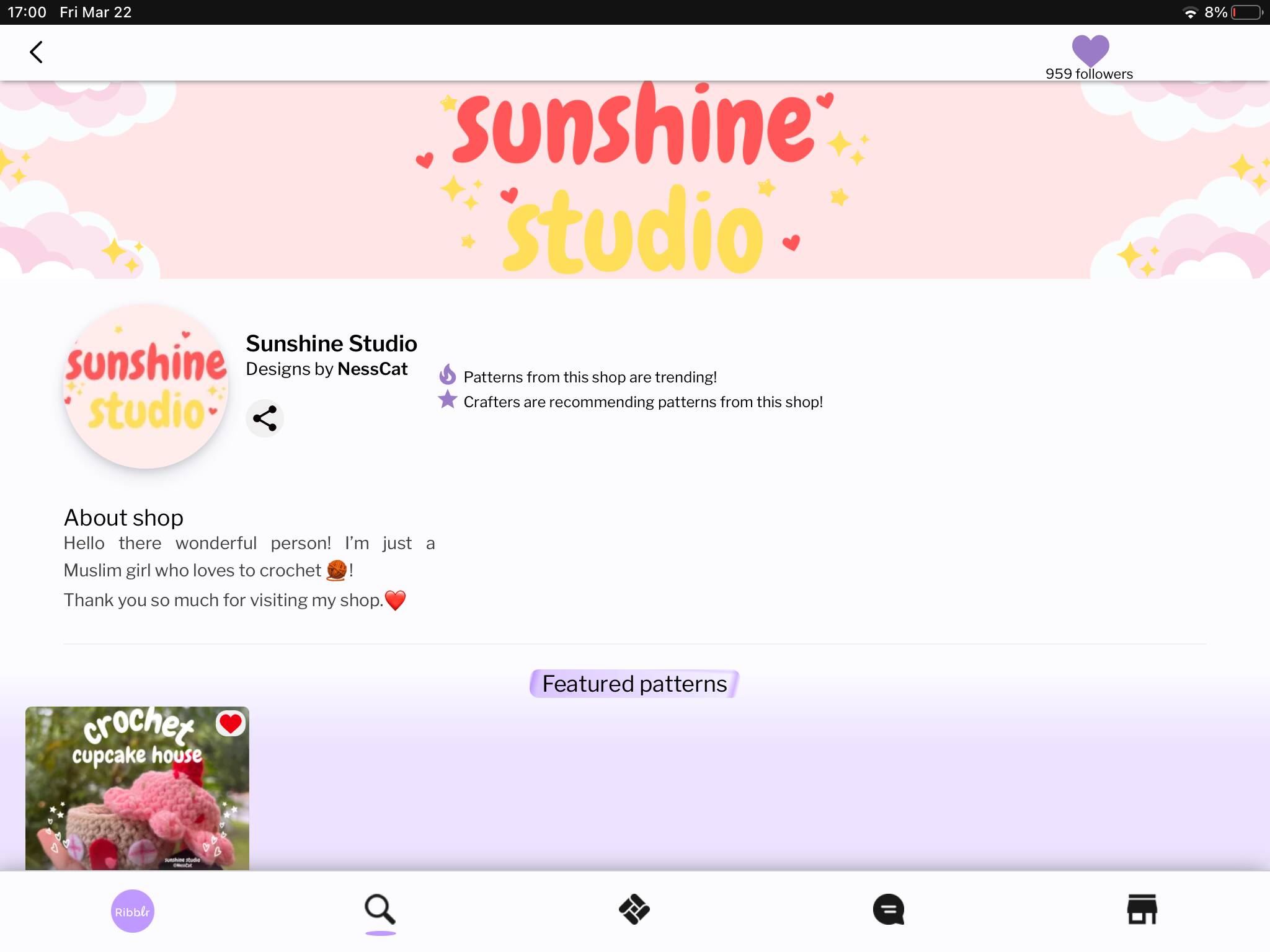Go back using the back arrow
This screenshot has height=952, width=1270.
[37, 52]
